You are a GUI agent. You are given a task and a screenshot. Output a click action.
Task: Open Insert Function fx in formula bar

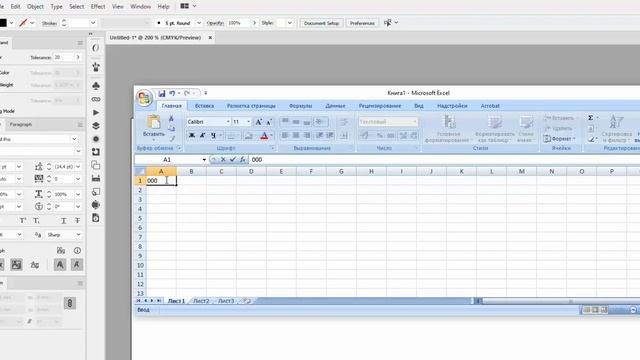coord(242,160)
